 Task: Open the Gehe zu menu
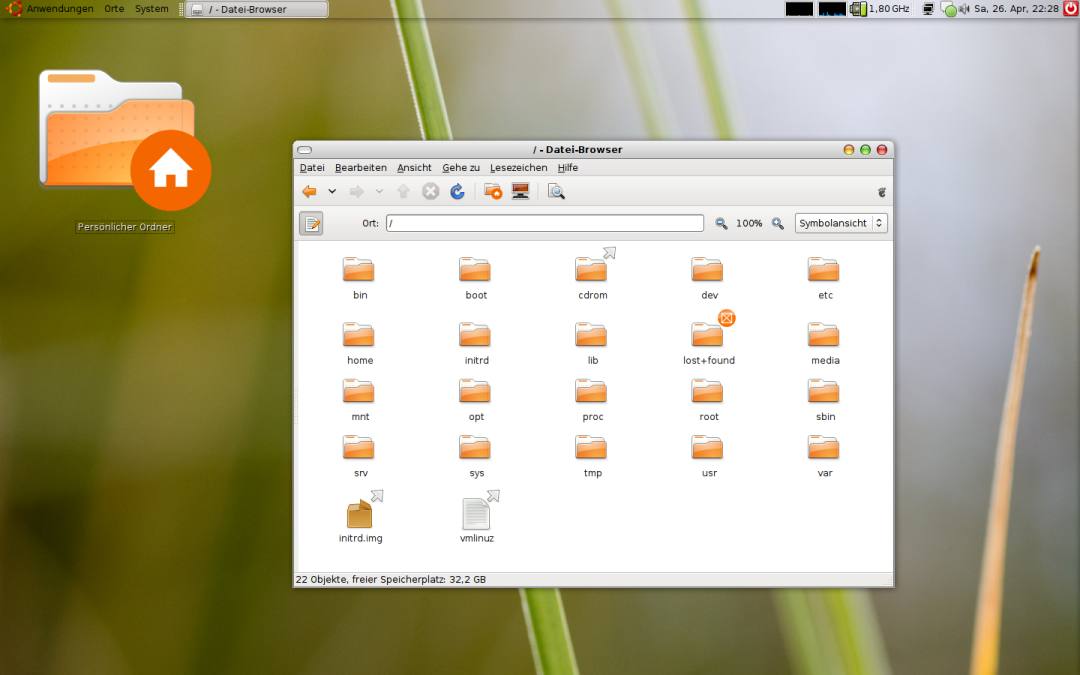point(461,167)
